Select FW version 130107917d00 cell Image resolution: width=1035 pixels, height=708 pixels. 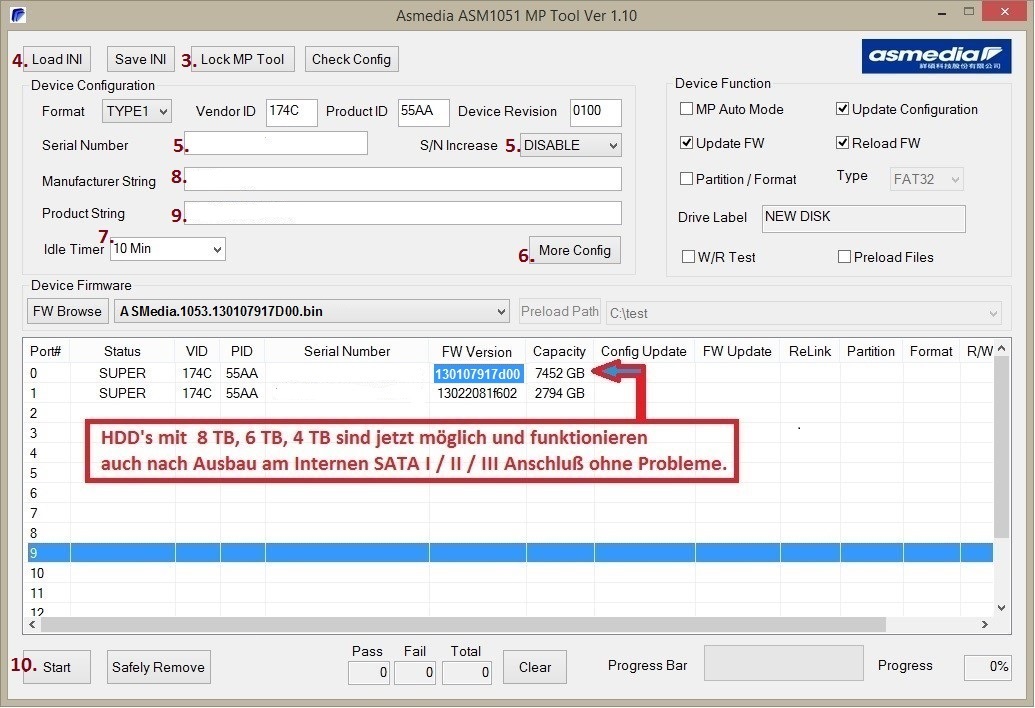point(477,373)
